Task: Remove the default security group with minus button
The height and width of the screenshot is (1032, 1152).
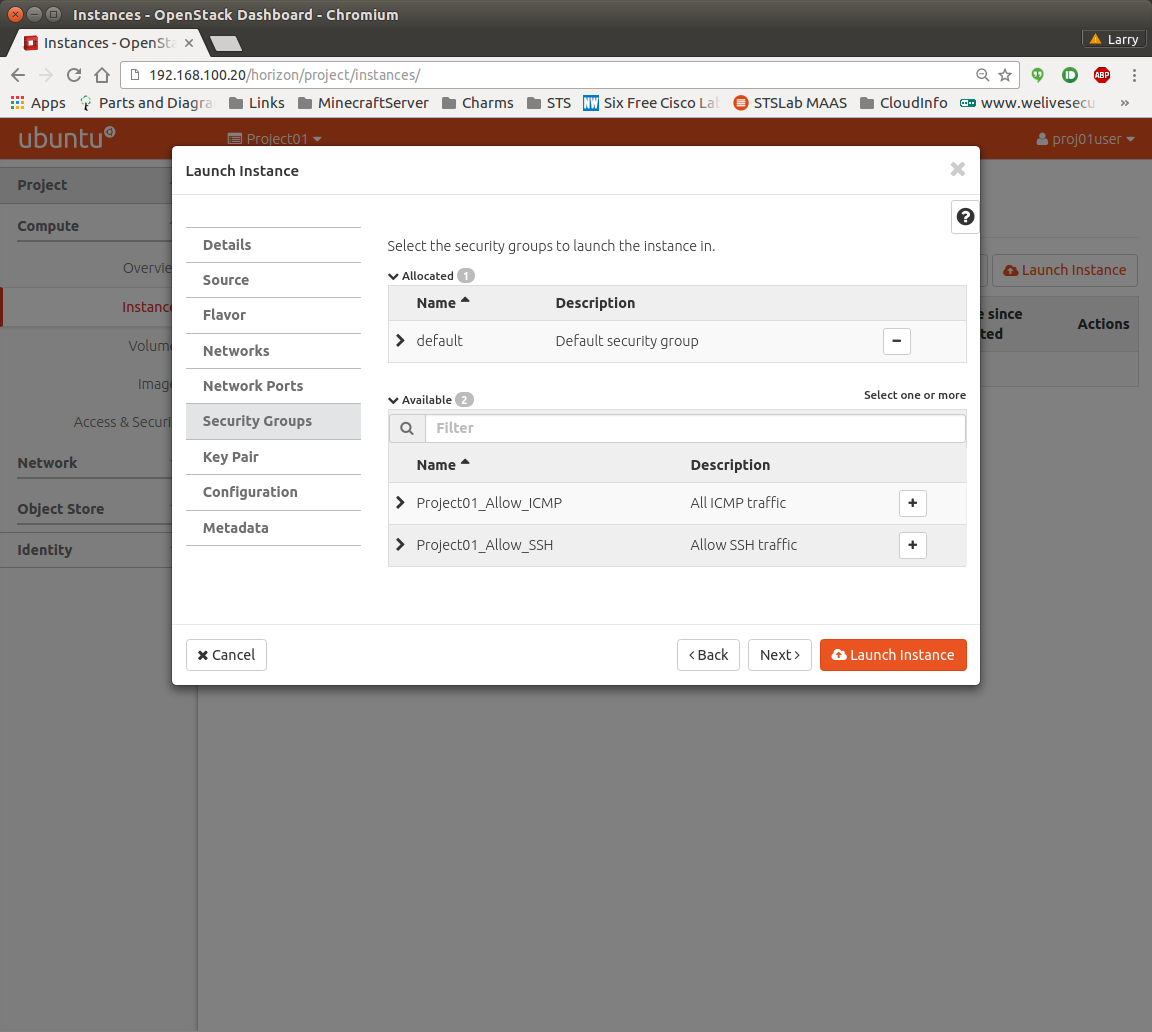Action: coord(896,341)
